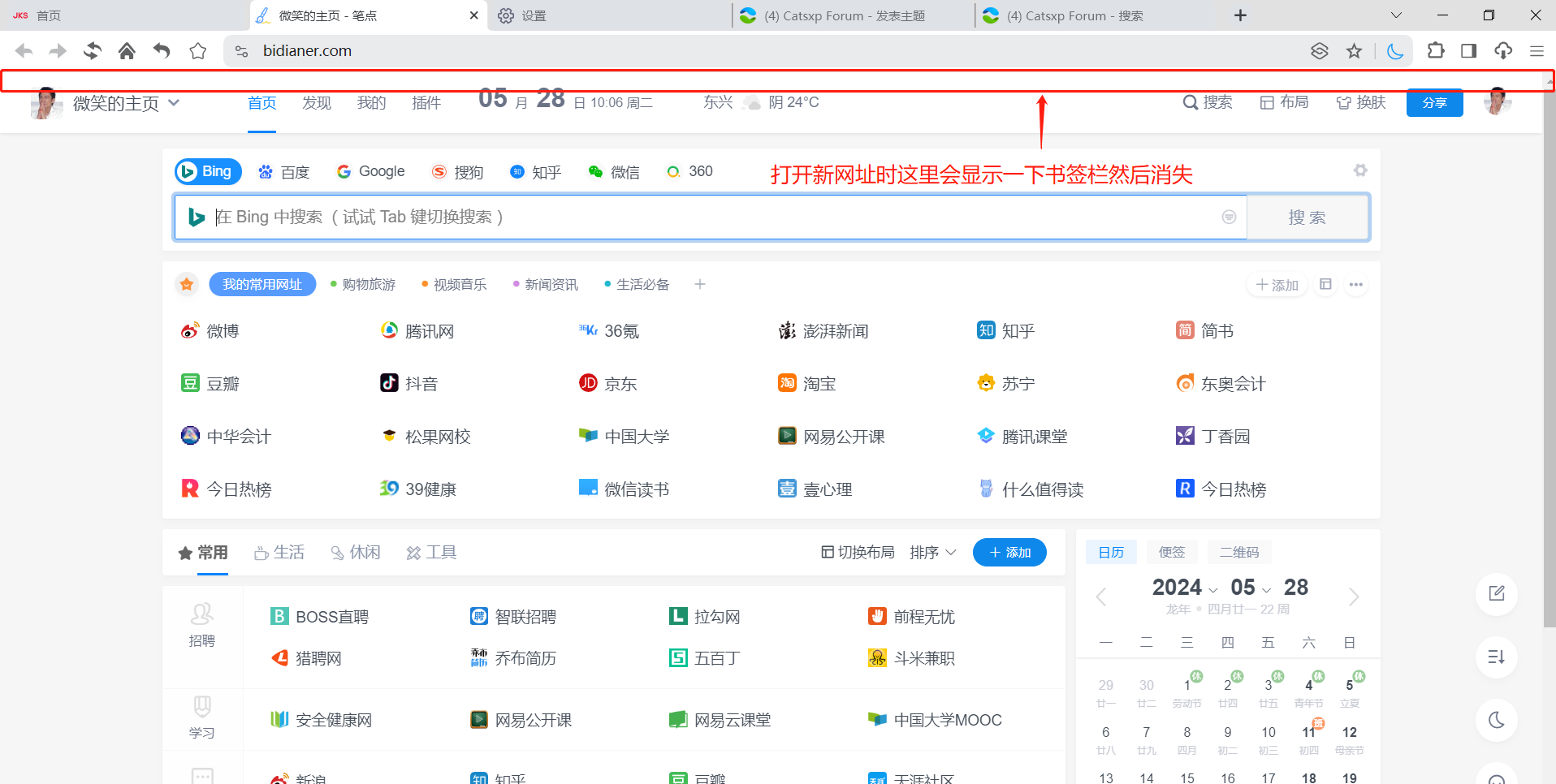Open the 发现 navigation tab
1556x784 pixels.
[317, 103]
